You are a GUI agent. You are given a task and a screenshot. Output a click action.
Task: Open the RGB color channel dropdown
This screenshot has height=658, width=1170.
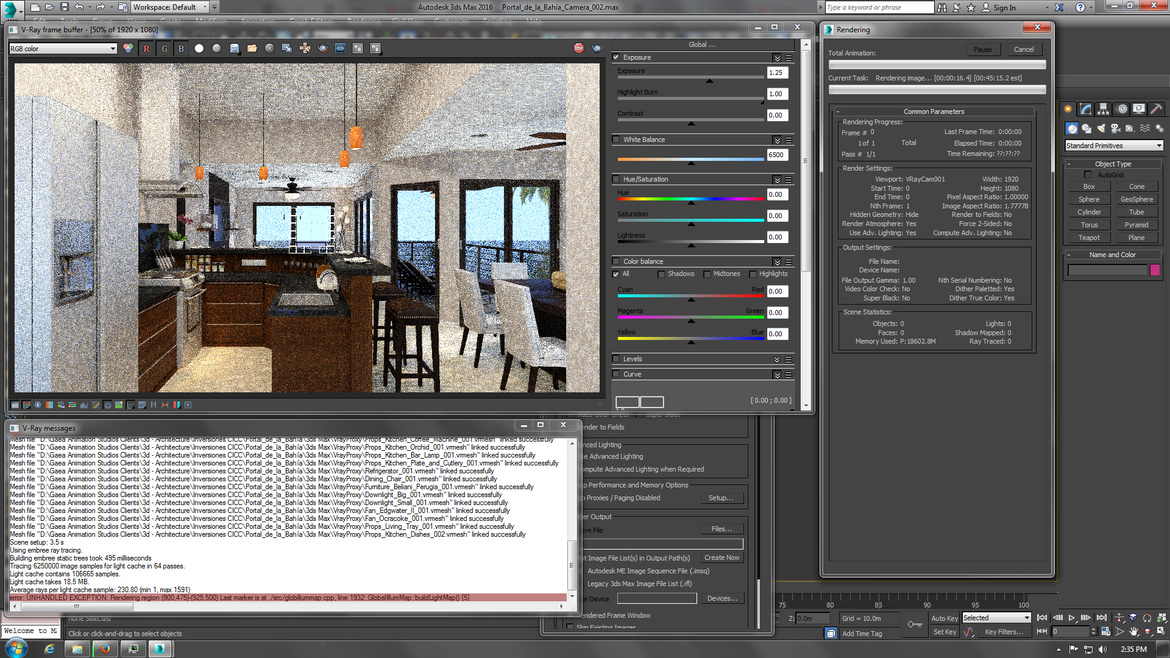[x=63, y=48]
